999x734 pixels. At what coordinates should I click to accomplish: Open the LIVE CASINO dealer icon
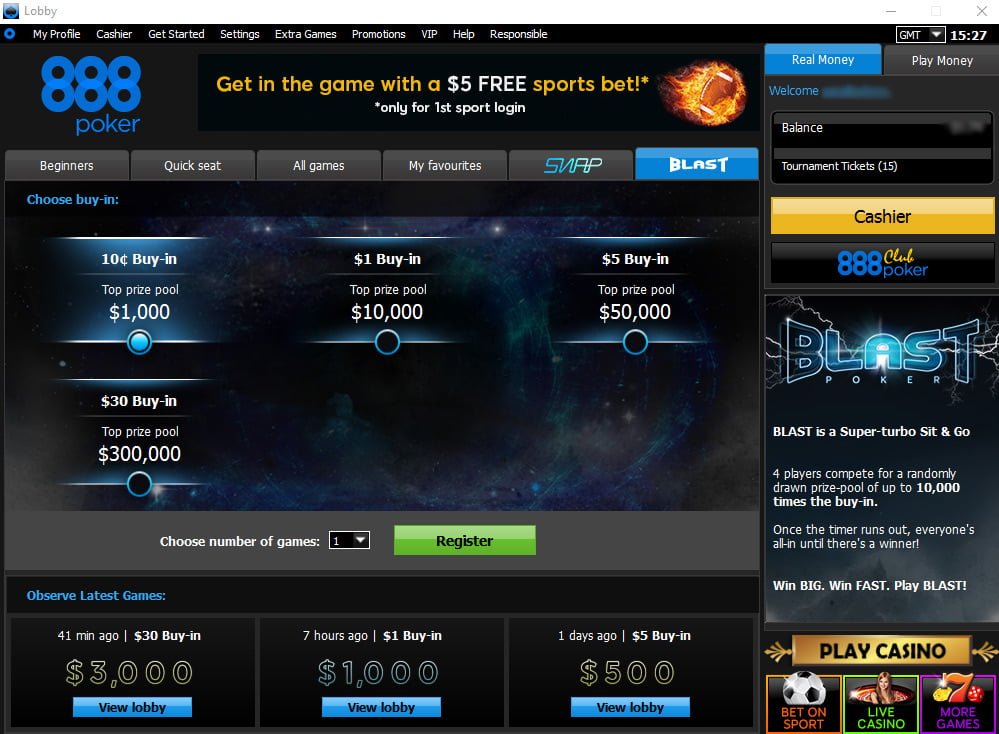click(881, 703)
